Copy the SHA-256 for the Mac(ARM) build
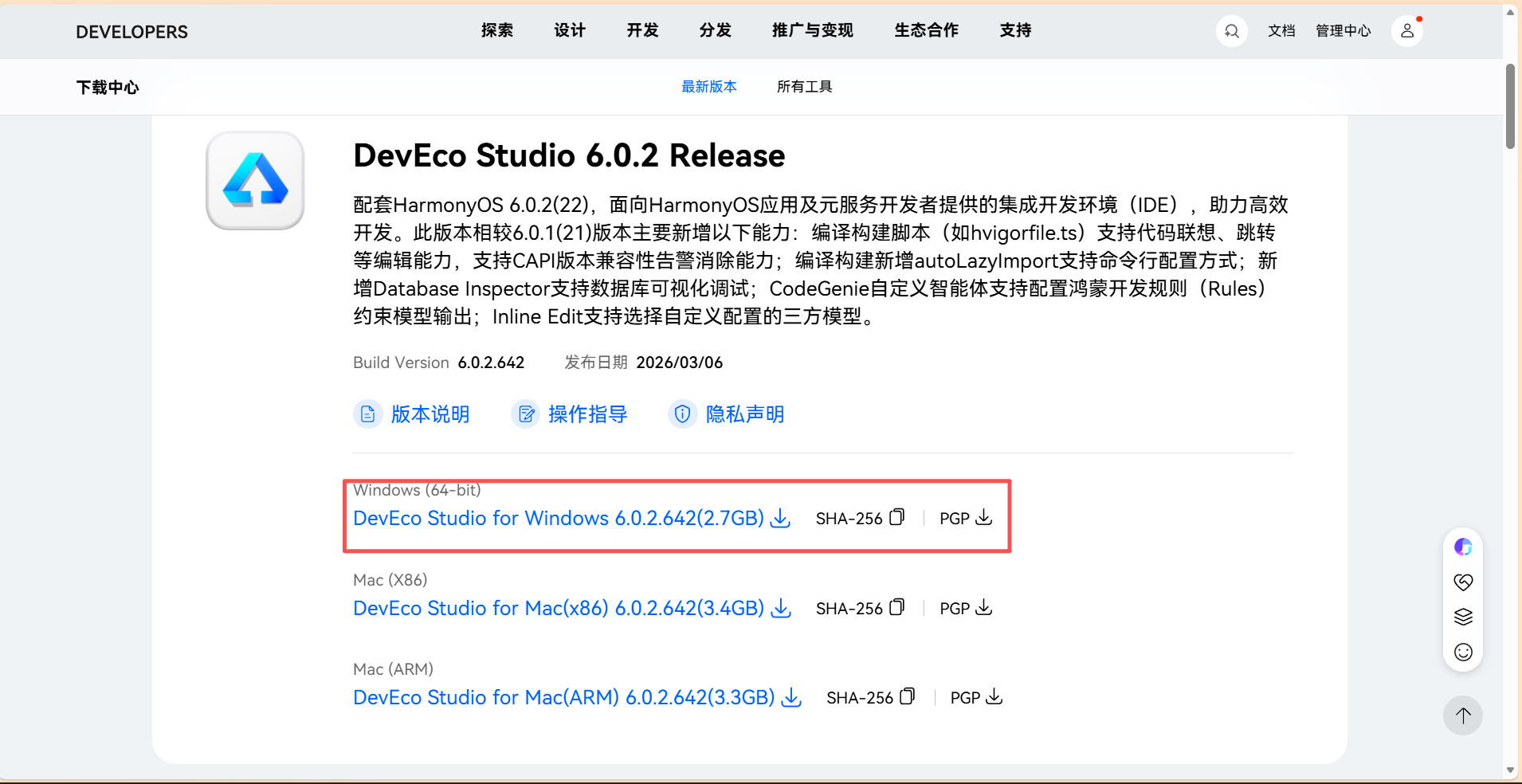 pyautogui.click(x=908, y=697)
